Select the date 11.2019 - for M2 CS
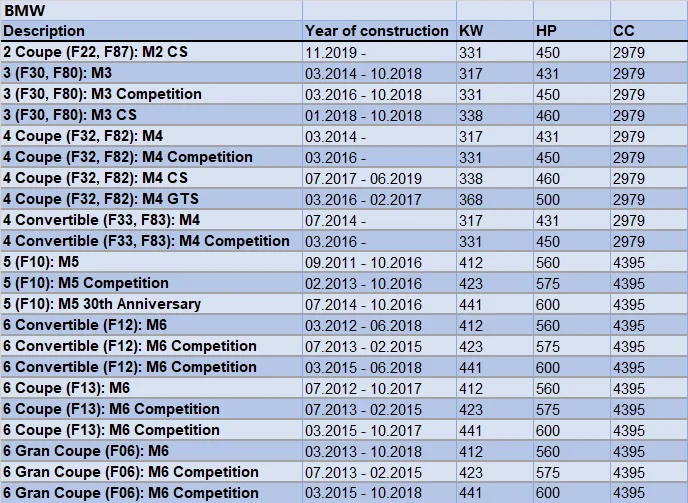The image size is (688, 503). 379,52
